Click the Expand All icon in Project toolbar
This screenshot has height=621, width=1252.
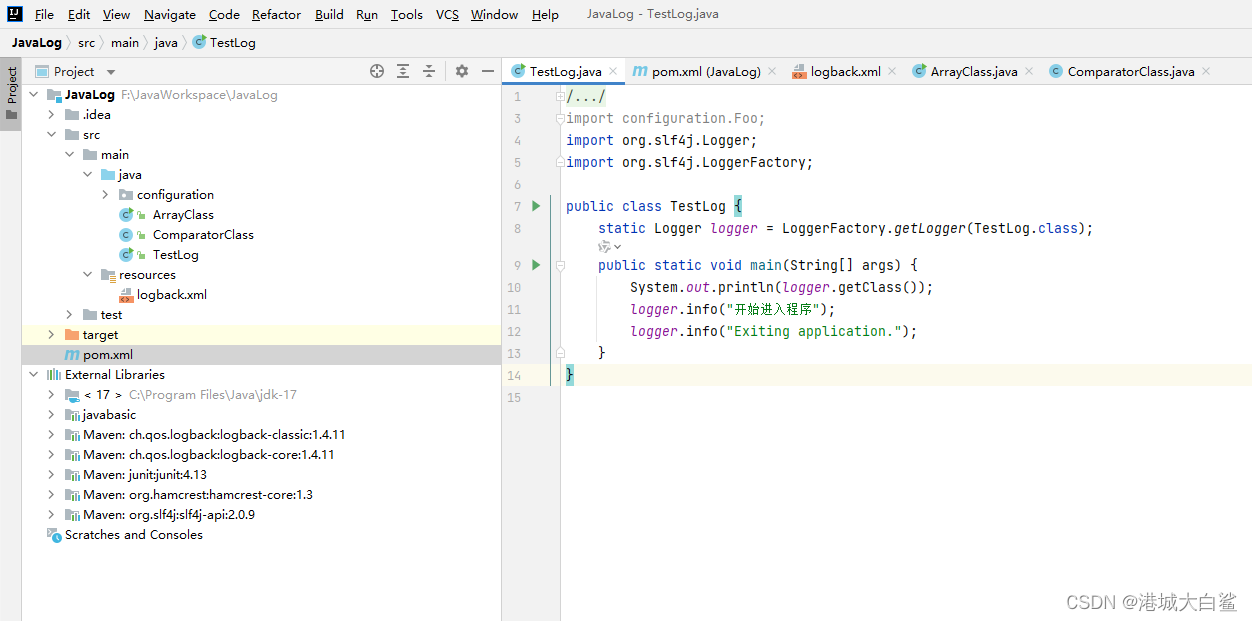(403, 71)
